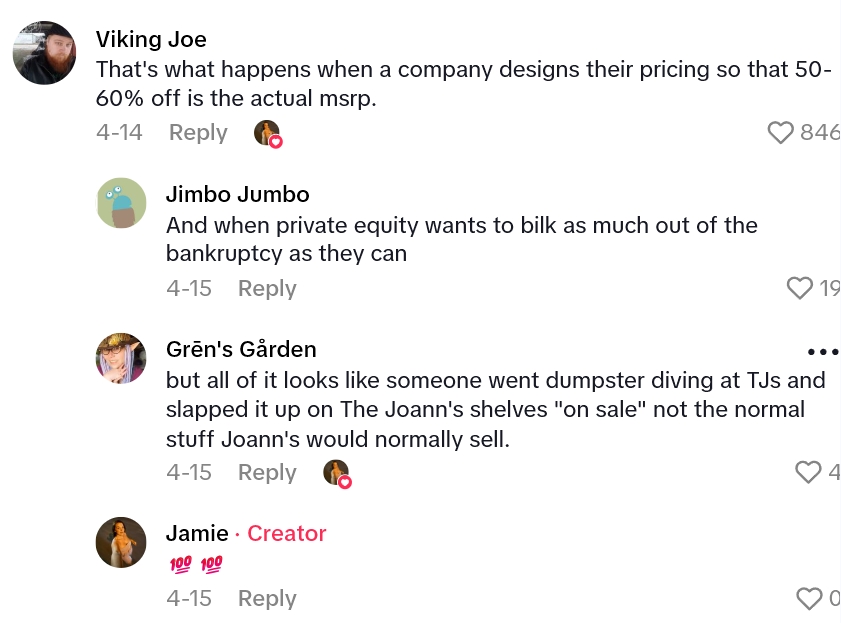This screenshot has width=841, height=623.
Task: Open the Viking Joe username link
Action: [x=153, y=39]
